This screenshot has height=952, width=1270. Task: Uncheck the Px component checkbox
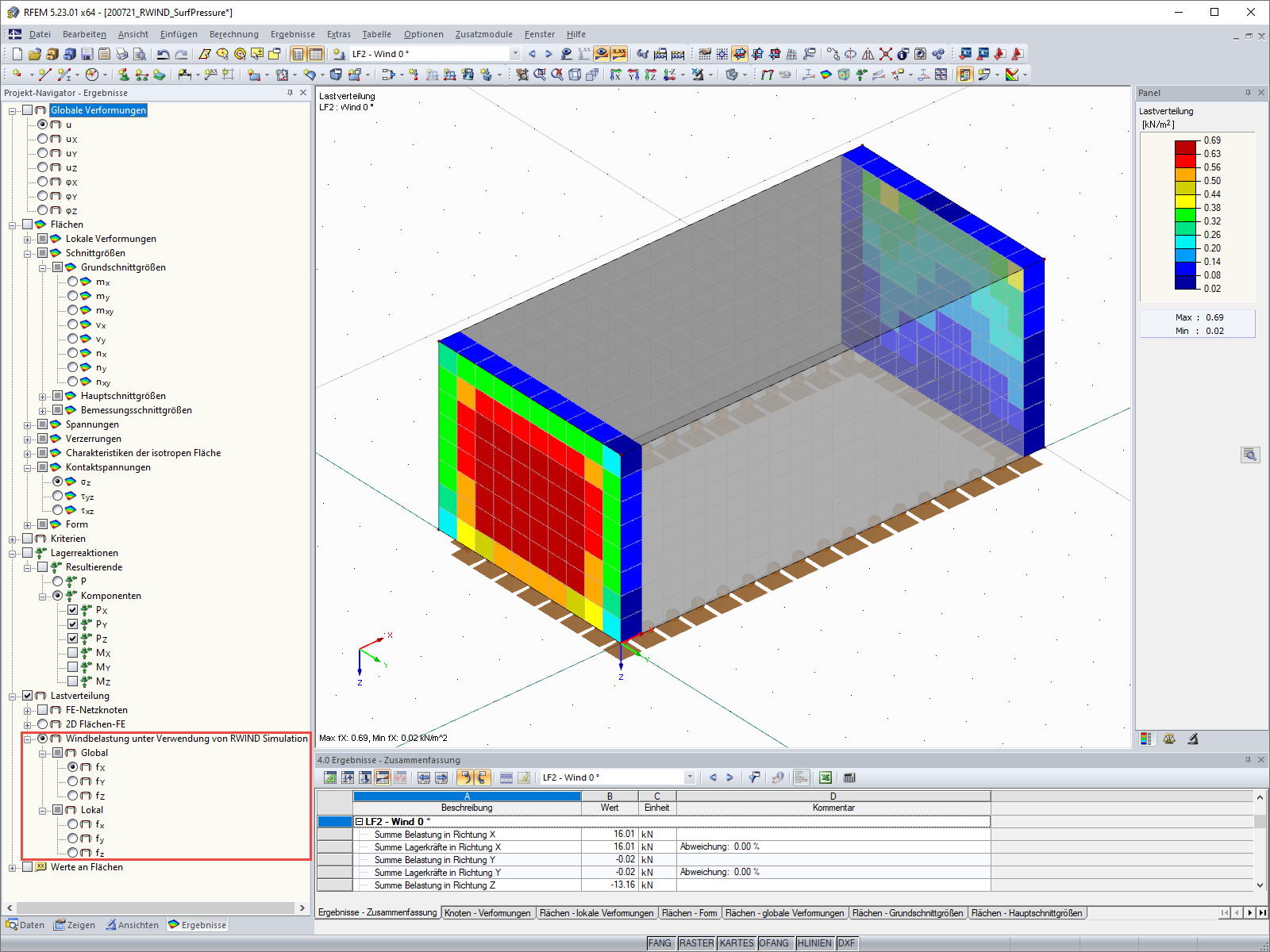pyautogui.click(x=73, y=610)
